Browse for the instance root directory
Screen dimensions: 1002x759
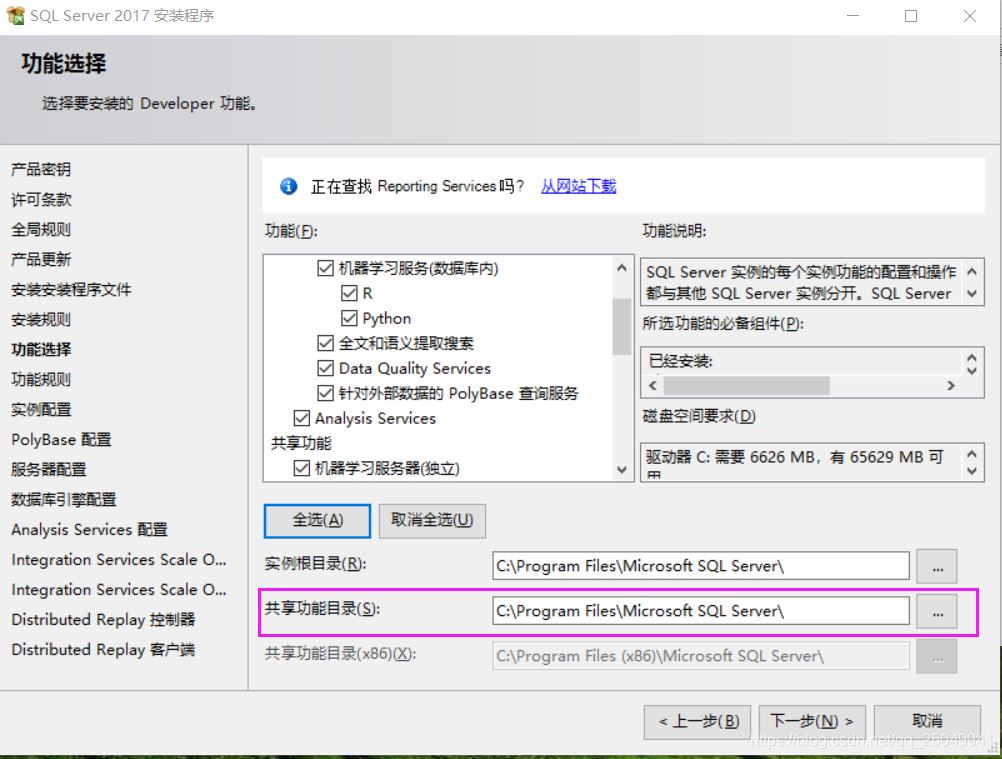tap(936, 566)
